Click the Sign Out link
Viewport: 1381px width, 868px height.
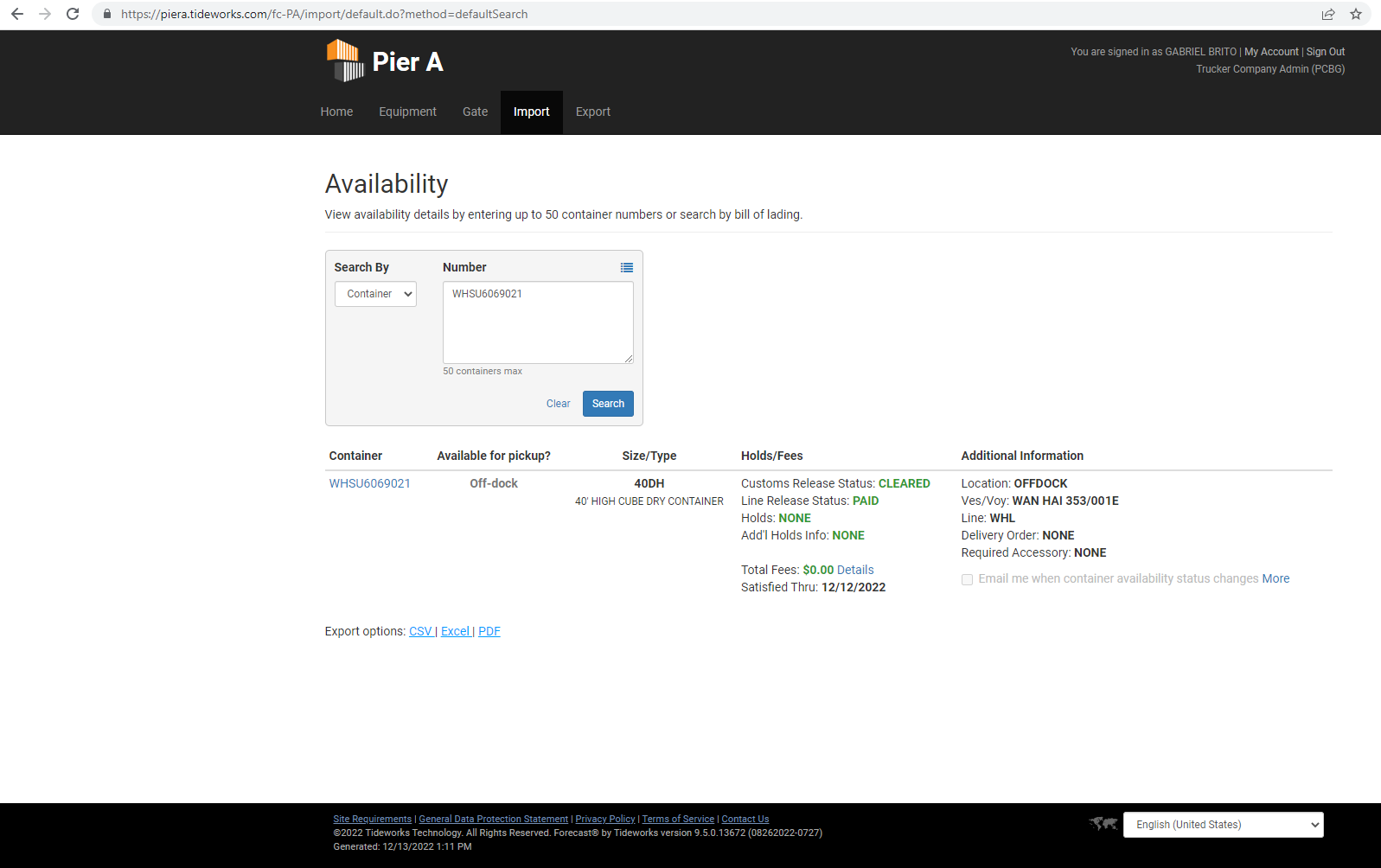tap(1326, 52)
